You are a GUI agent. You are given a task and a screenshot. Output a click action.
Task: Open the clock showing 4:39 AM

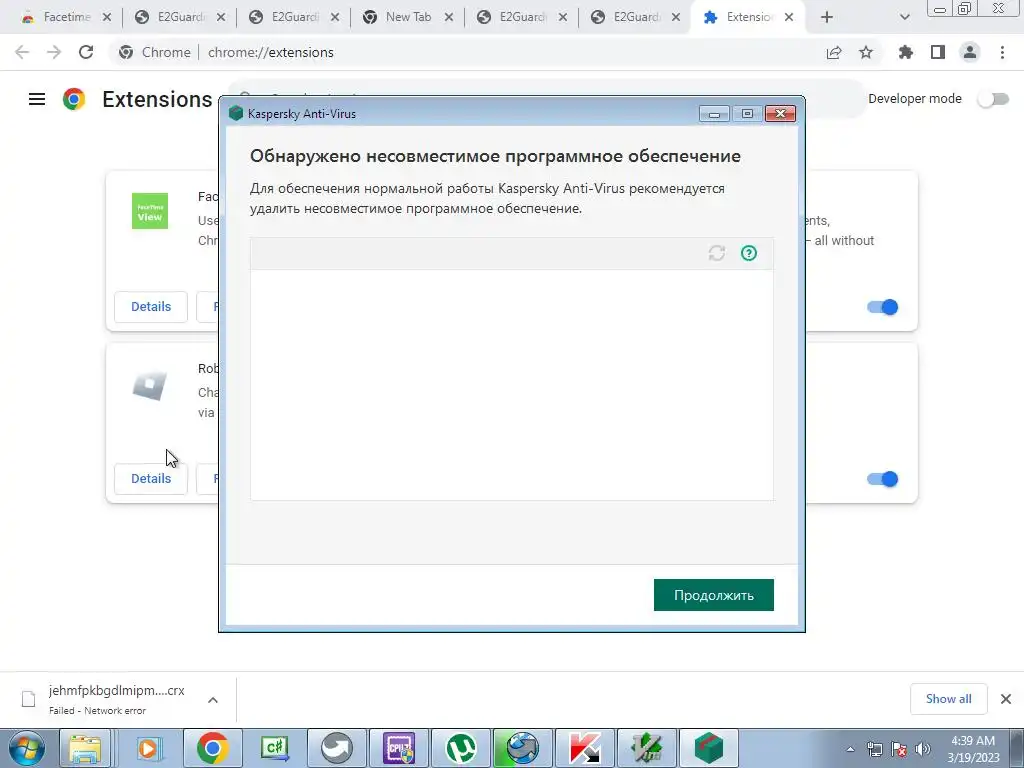tap(973, 749)
